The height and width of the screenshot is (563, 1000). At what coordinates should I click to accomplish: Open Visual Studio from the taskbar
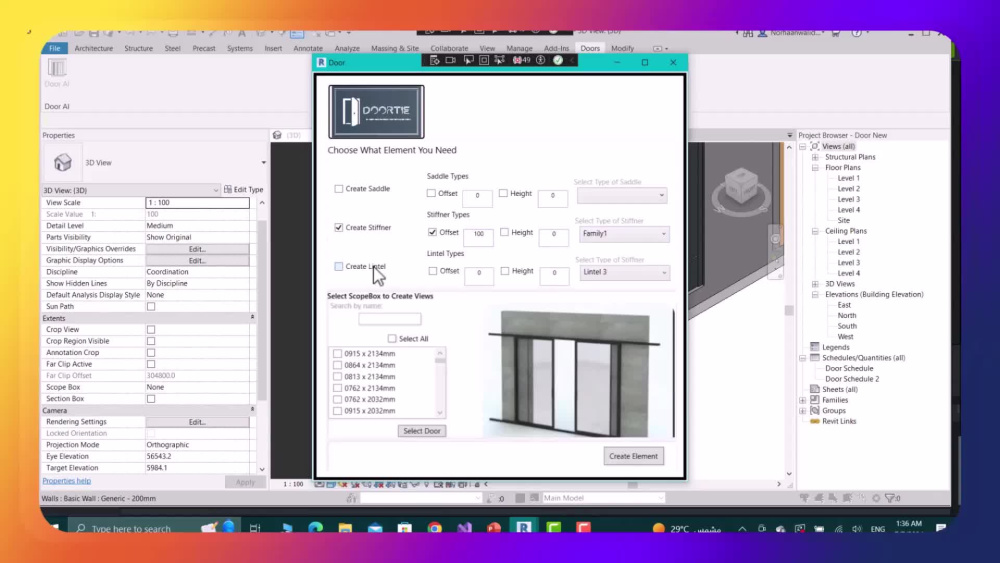tap(464, 528)
